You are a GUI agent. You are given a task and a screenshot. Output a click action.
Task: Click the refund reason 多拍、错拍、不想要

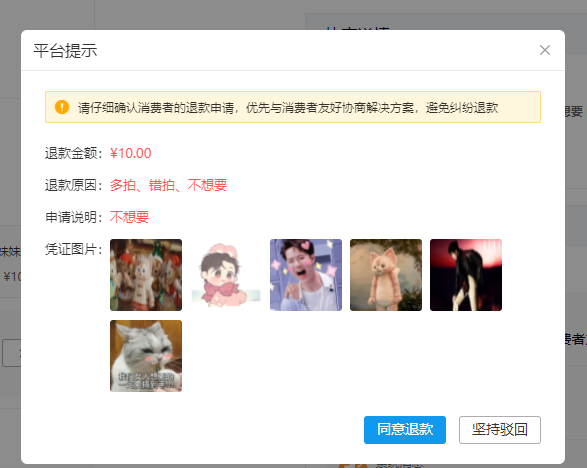(x=168, y=185)
